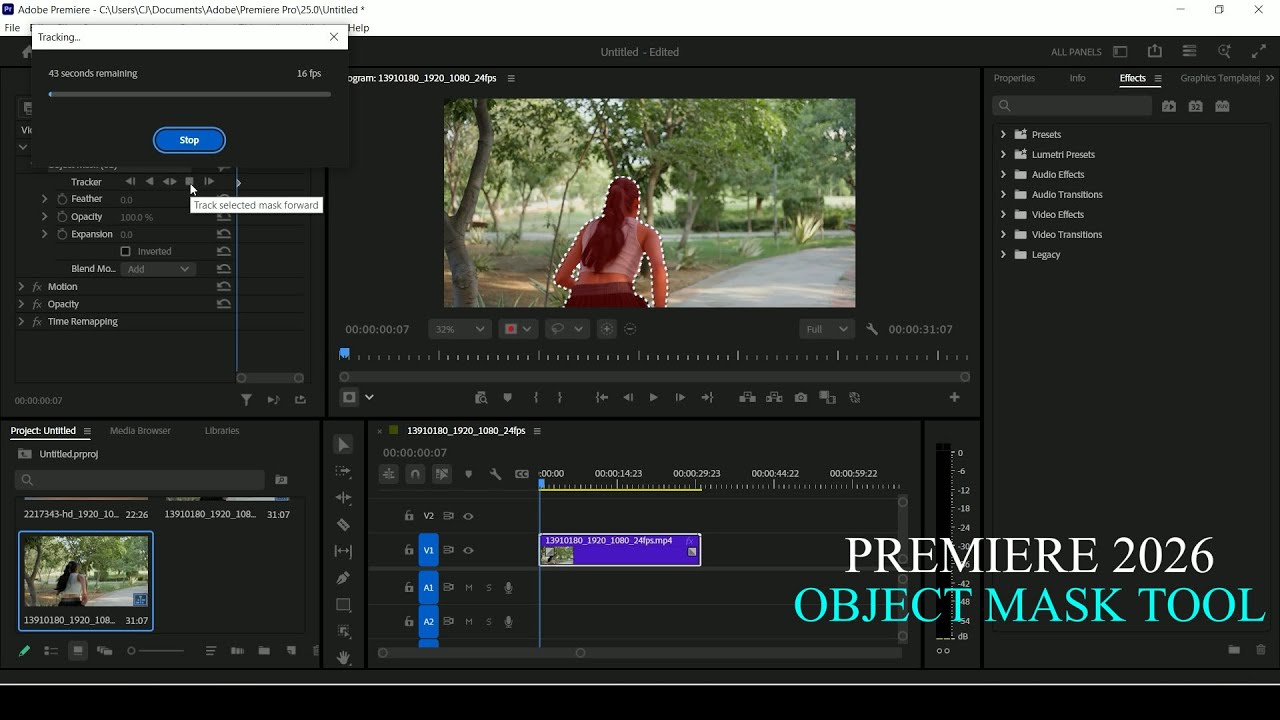Solo audio track A2

pyautogui.click(x=489, y=622)
